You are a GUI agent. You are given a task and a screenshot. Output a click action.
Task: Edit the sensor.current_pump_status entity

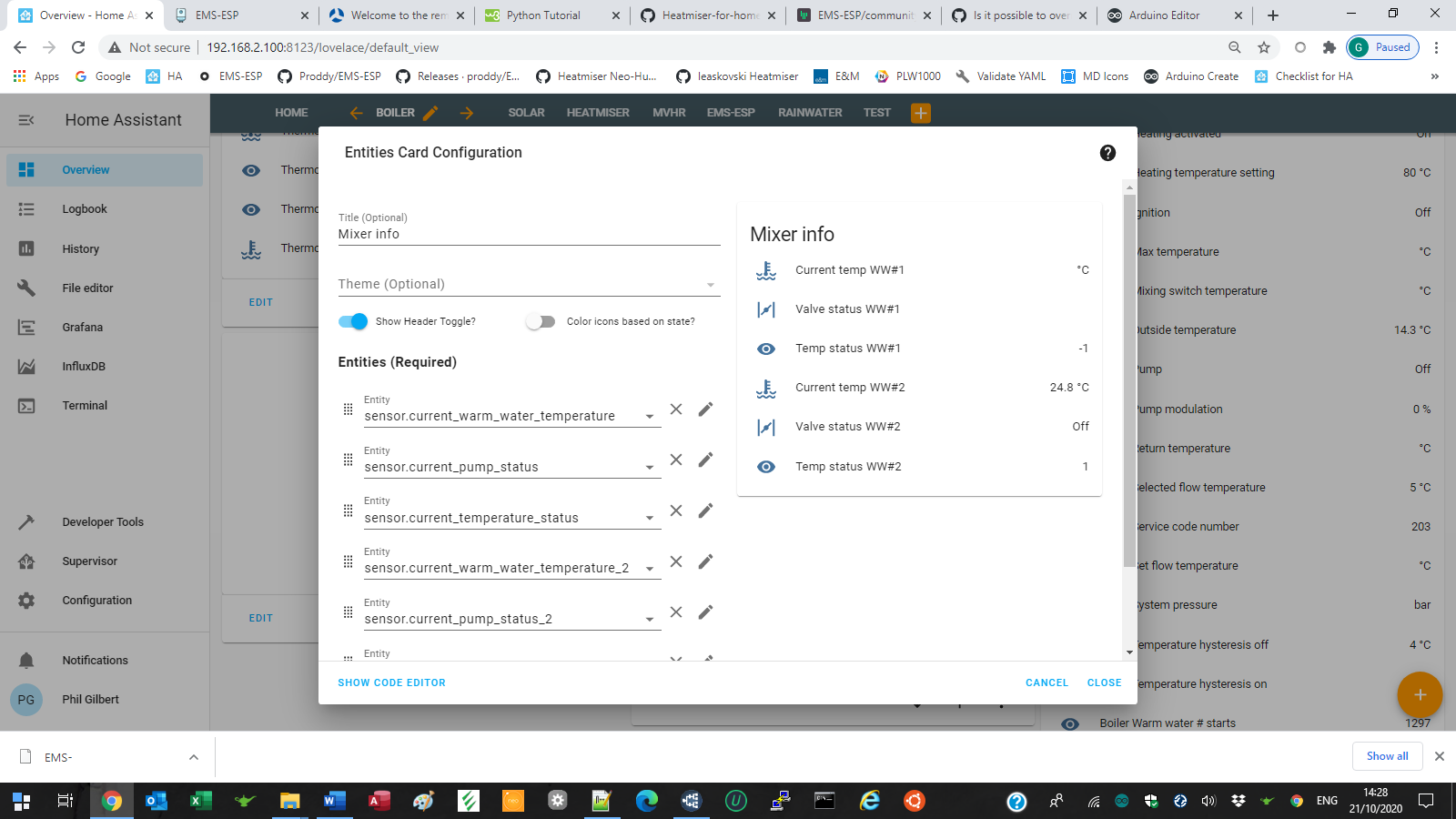click(705, 460)
